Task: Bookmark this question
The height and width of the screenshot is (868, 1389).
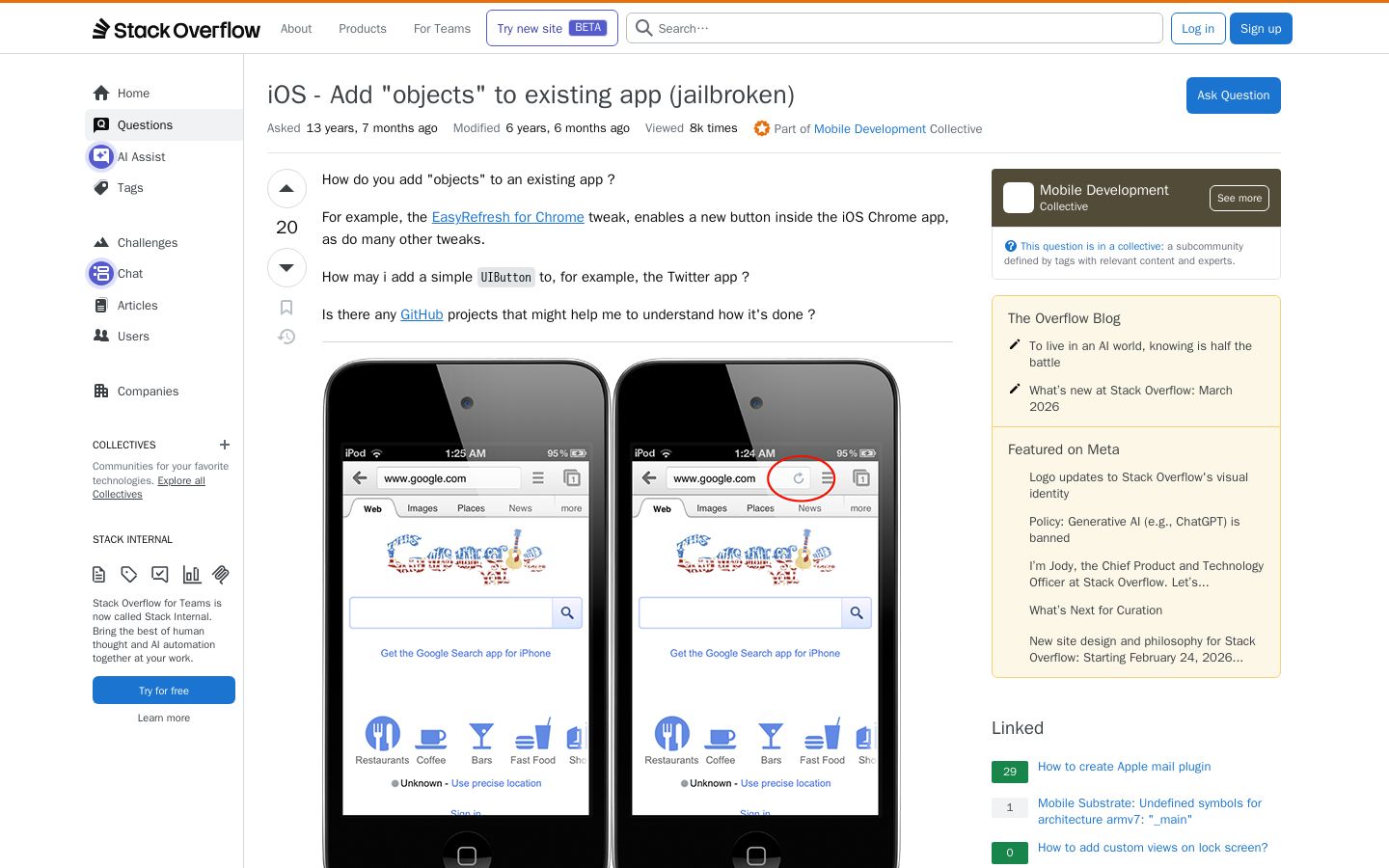Action: tap(286, 308)
